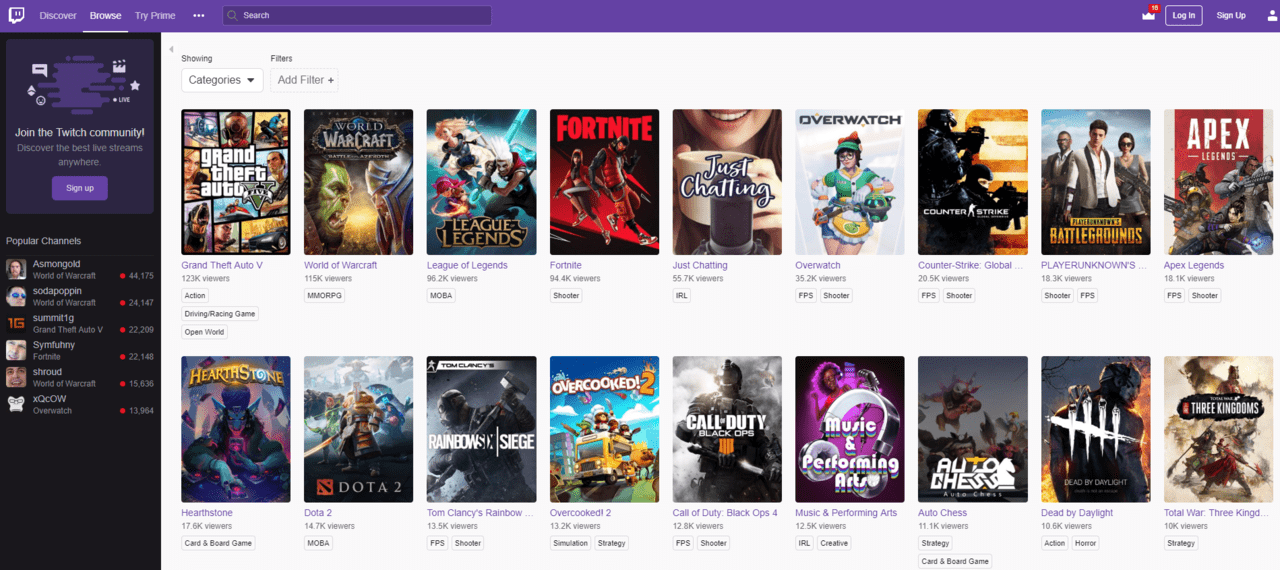The image size is (1280, 570).
Task: Collapse the sidebar with the small arrow
Action: point(171,49)
